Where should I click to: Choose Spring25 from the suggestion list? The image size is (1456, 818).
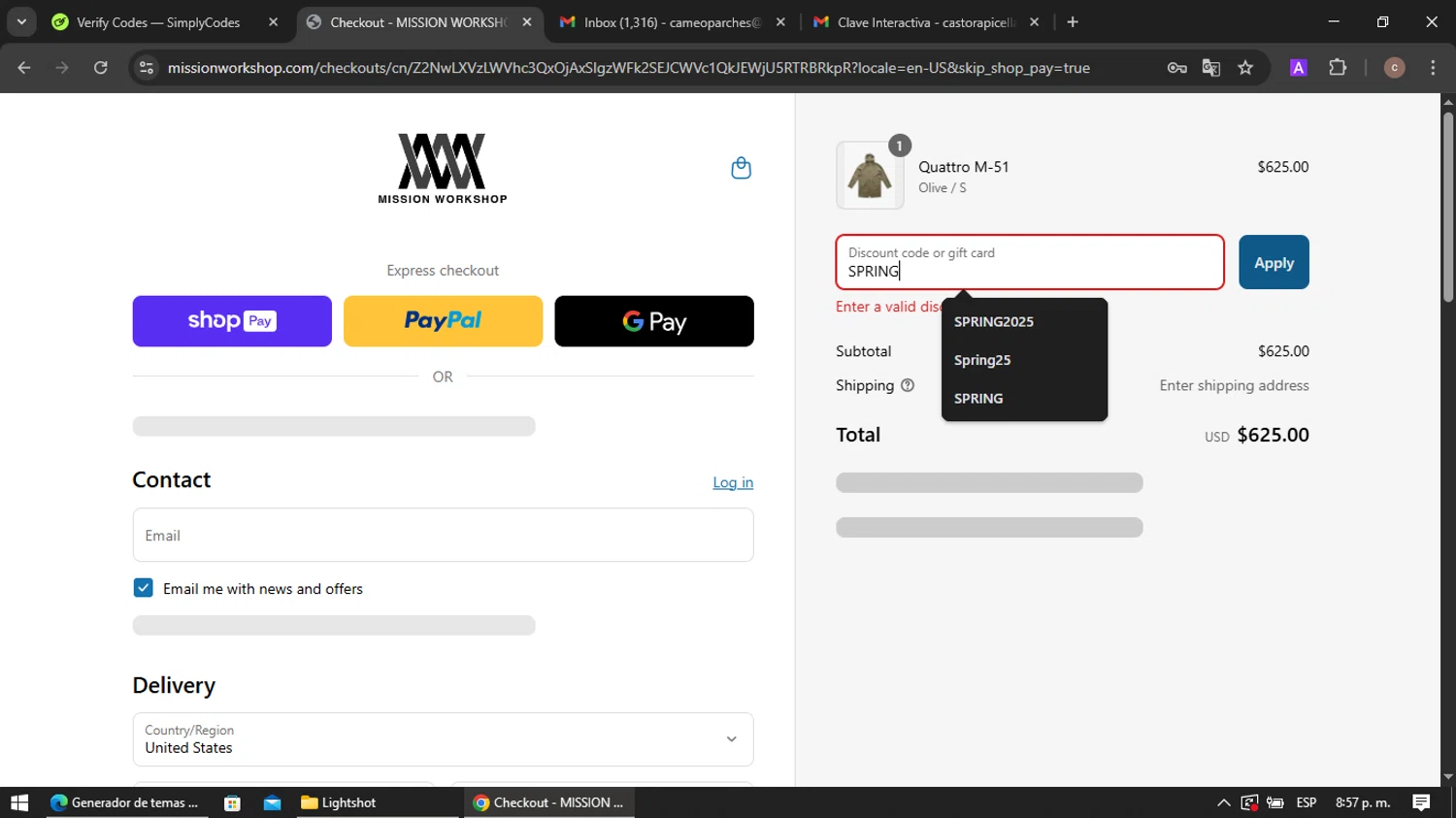(1024, 360)
